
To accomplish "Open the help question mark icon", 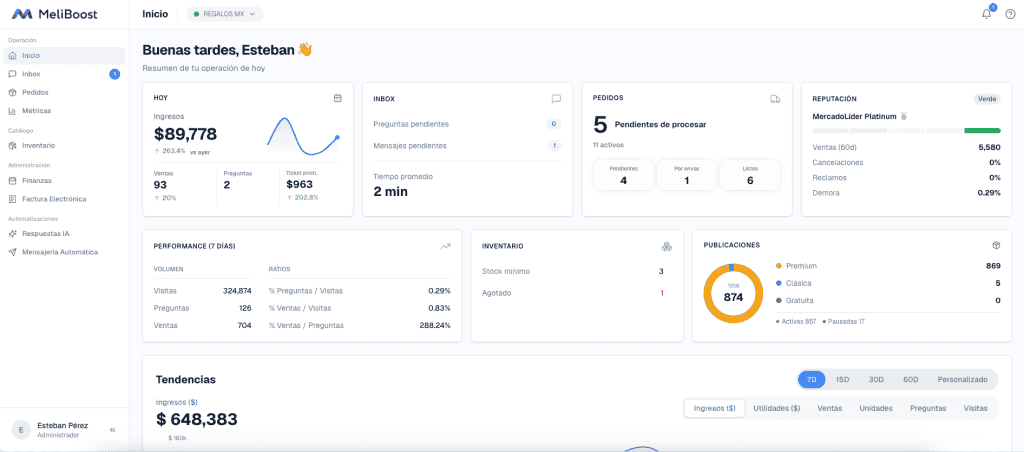I will [1010, 14].
